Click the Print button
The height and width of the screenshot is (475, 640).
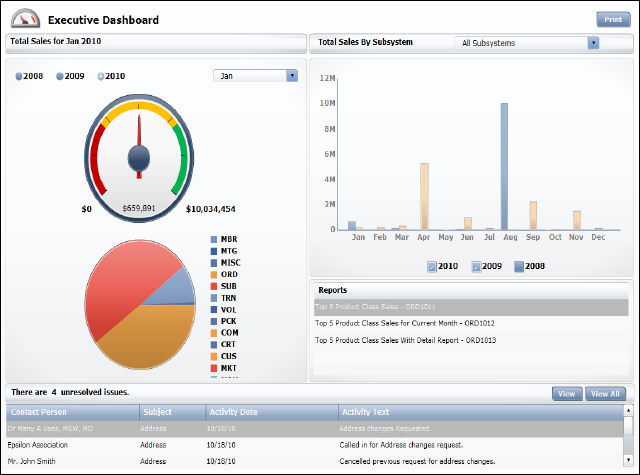(611, 19)
